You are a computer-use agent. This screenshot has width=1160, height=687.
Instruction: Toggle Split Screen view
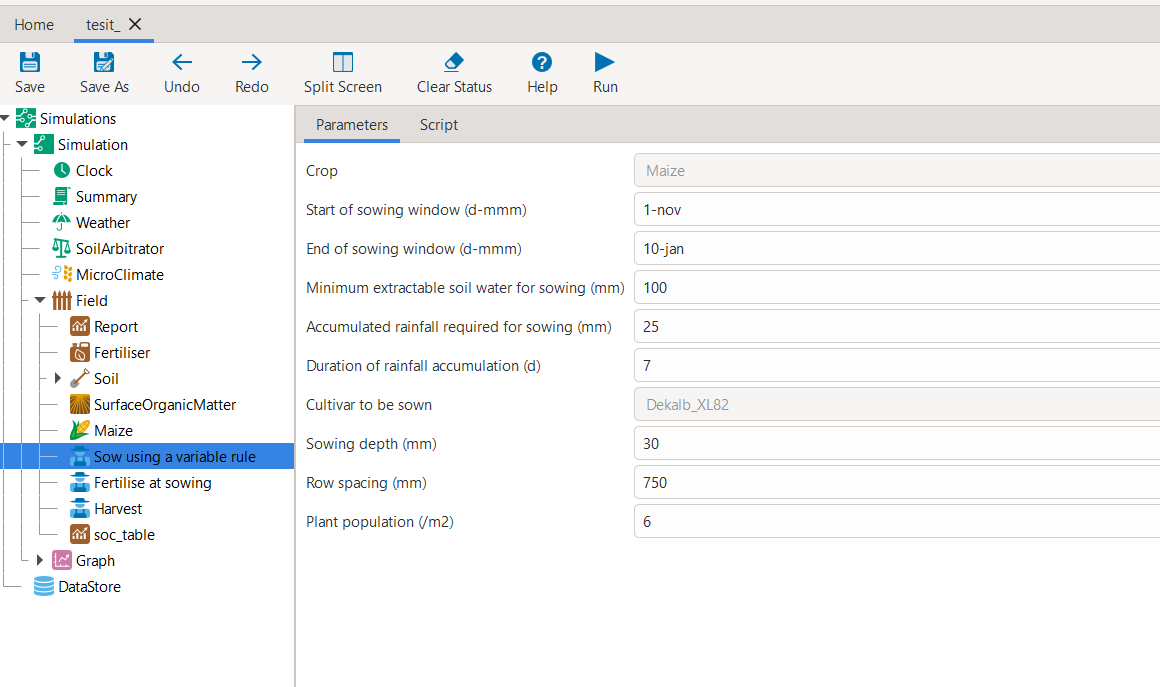[343, 63]
